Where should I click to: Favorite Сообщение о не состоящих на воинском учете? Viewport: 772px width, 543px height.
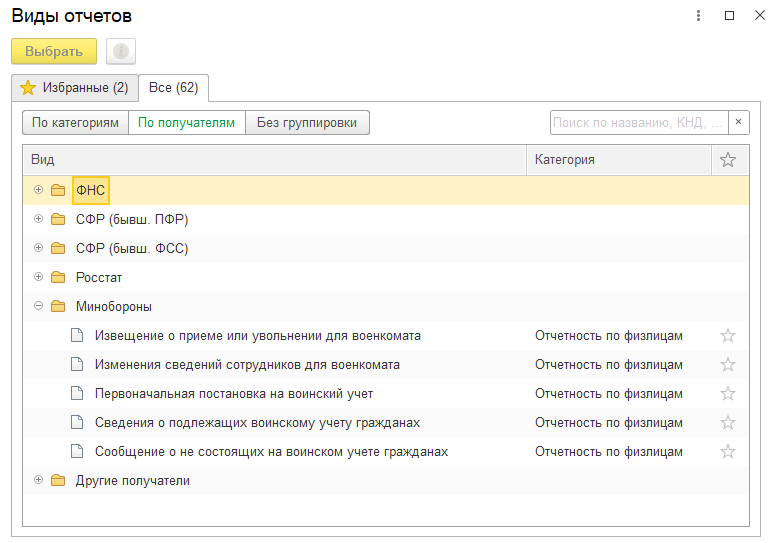728,452
